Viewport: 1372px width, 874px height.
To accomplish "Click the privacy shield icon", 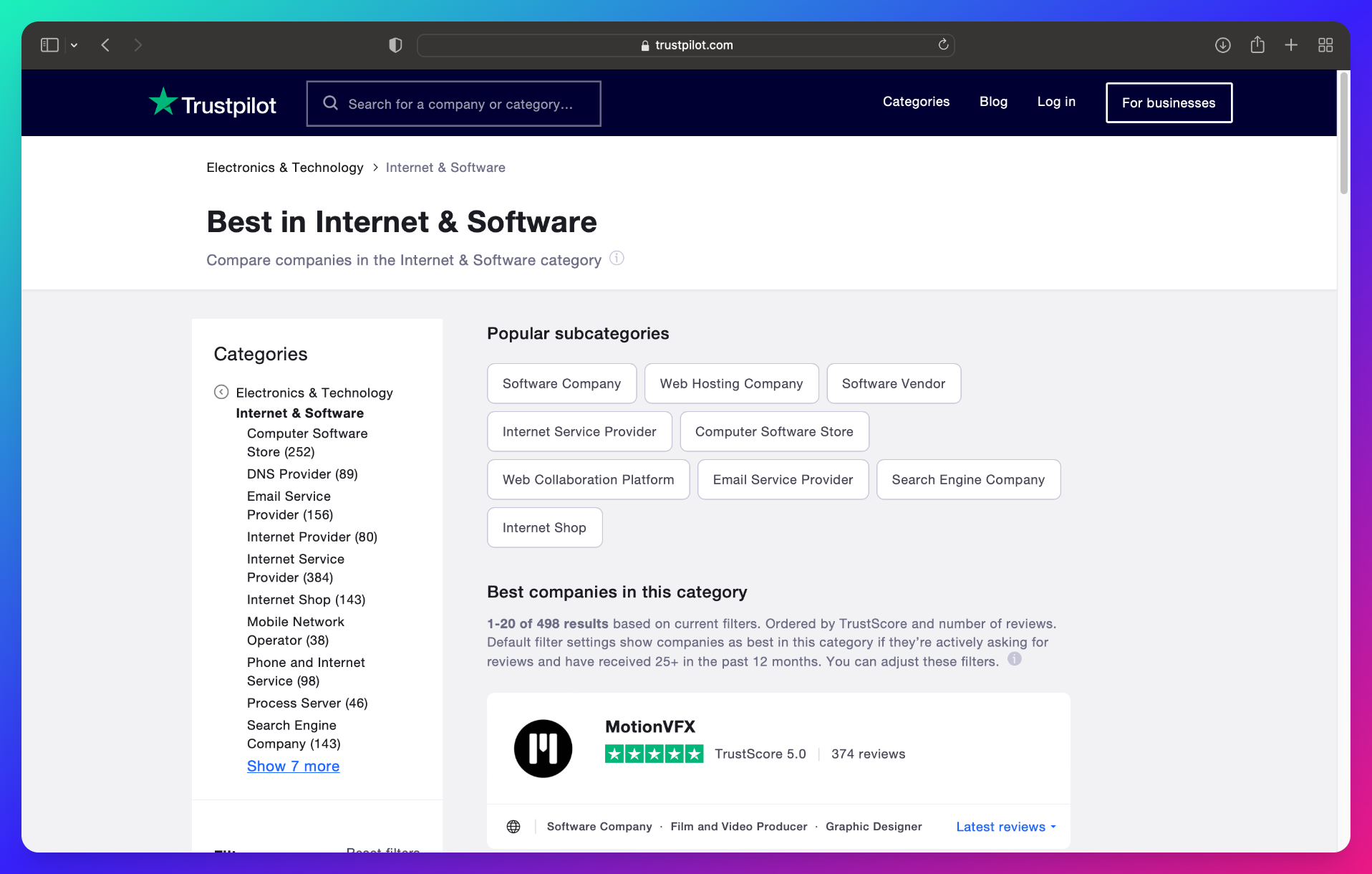I will click(395, 45).
